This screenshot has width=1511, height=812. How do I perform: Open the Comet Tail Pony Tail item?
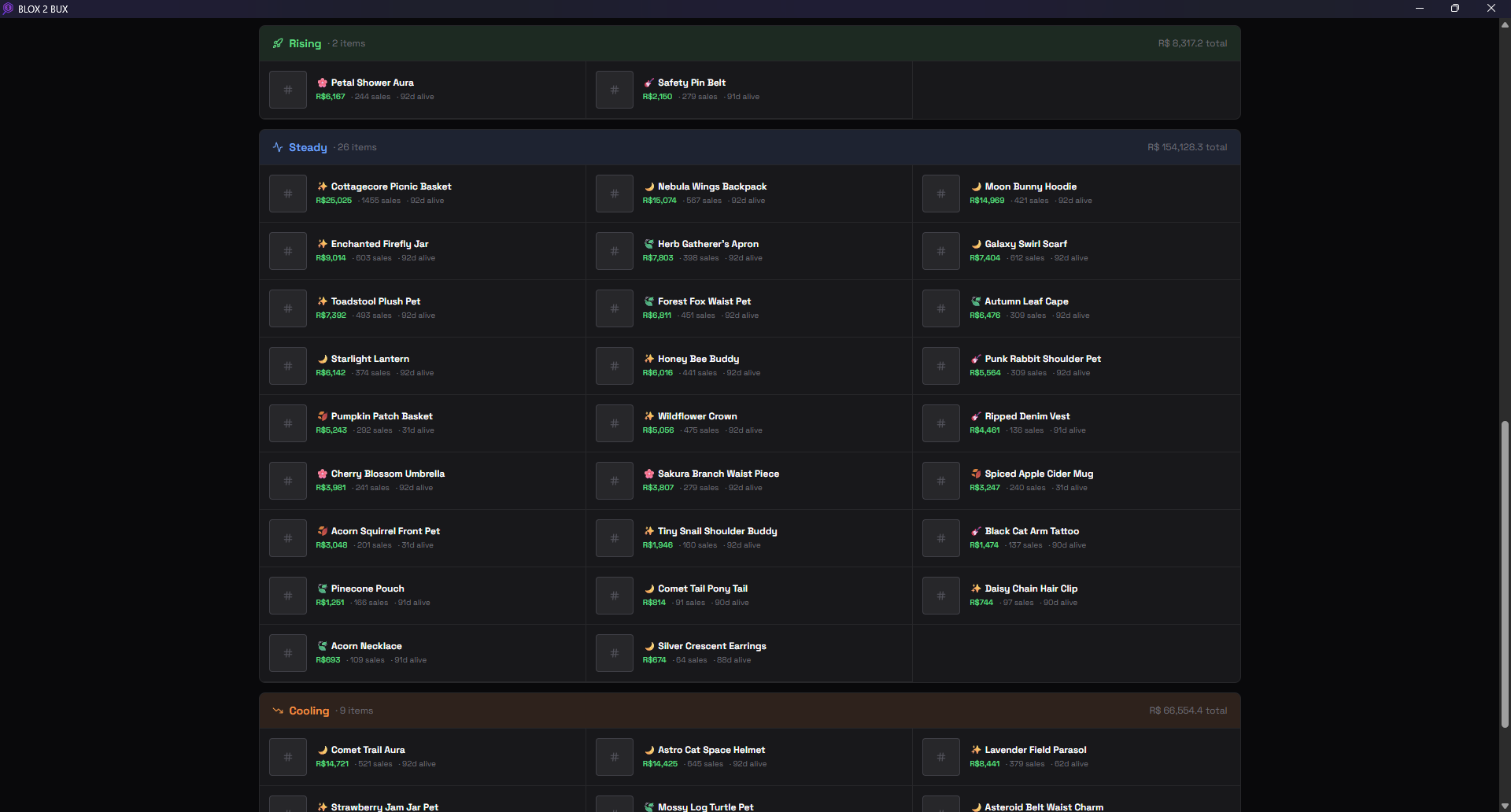point(749,596)
